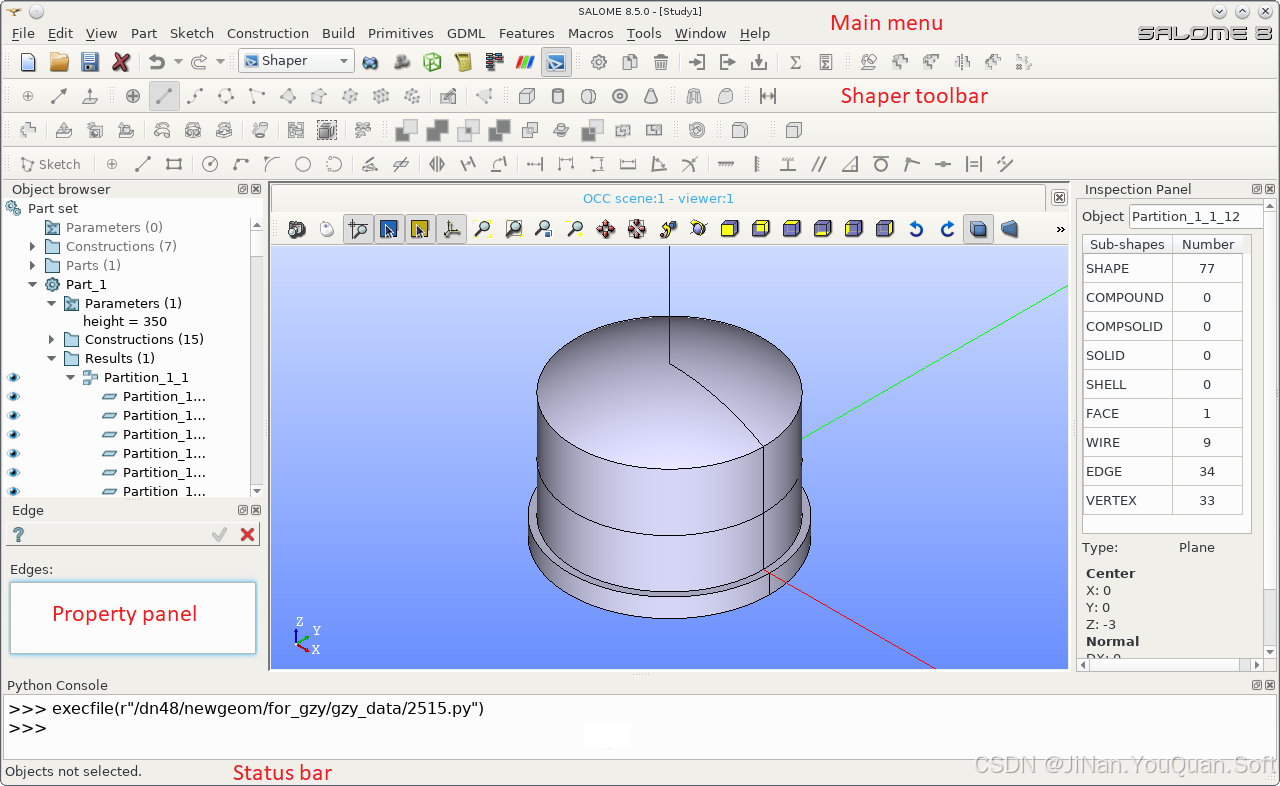Open the GDML menu
The width and height of the screenshot is (1280, 786).
[x=466, y=33]
